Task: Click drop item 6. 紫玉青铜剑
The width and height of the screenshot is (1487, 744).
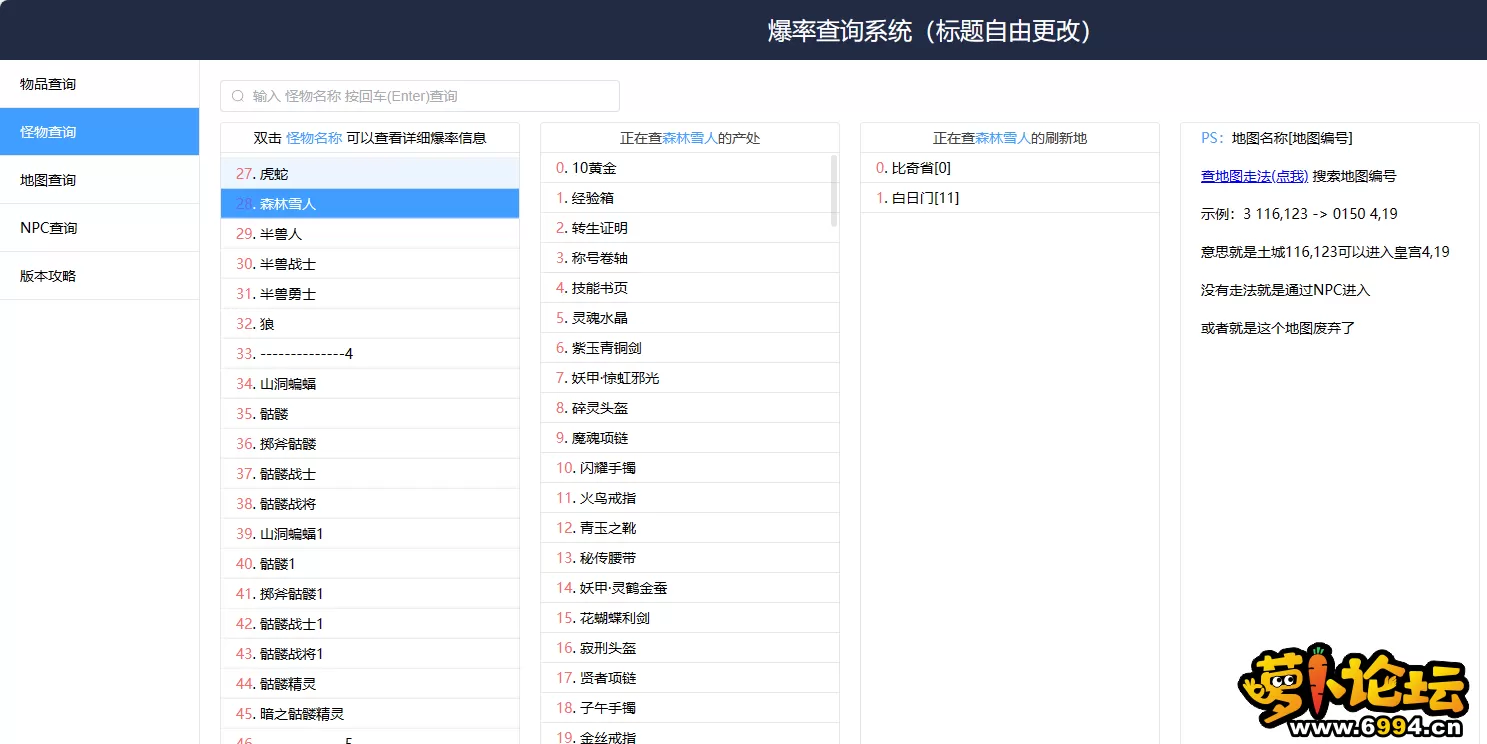Action: (690, 348)
